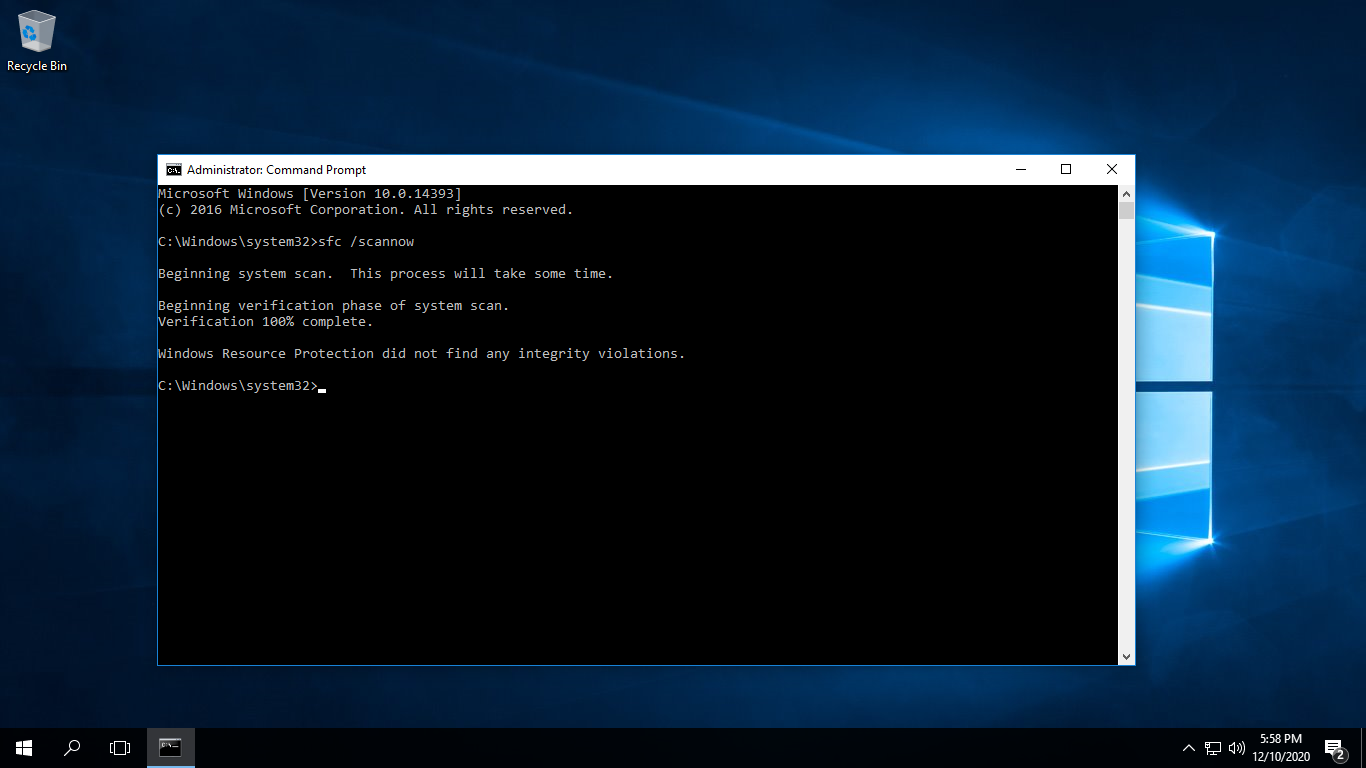Close the Command Prompt window
Viewport: 1366px width, 768px height.
click(x=1112, y=170)
